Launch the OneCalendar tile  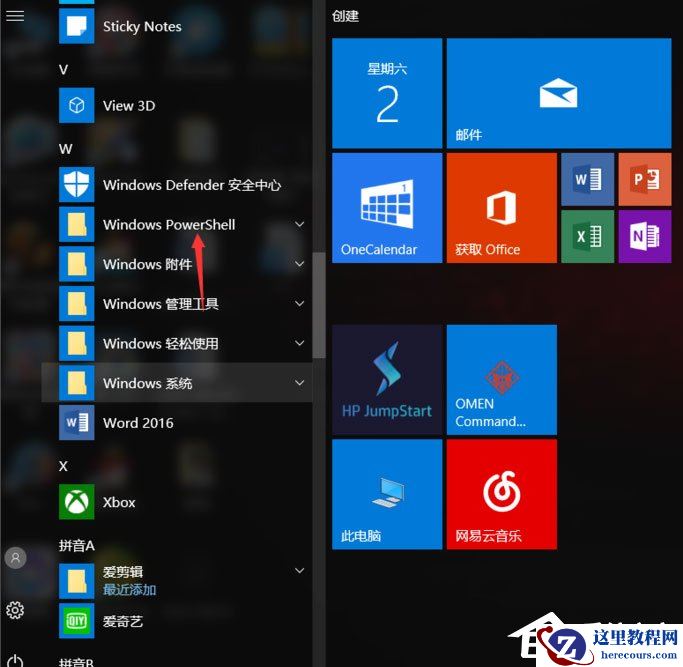(387, 208)
